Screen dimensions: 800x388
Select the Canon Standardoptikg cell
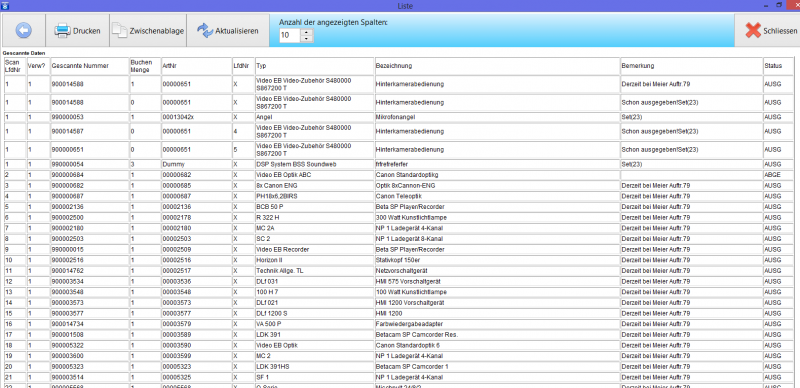pos(497,175)
